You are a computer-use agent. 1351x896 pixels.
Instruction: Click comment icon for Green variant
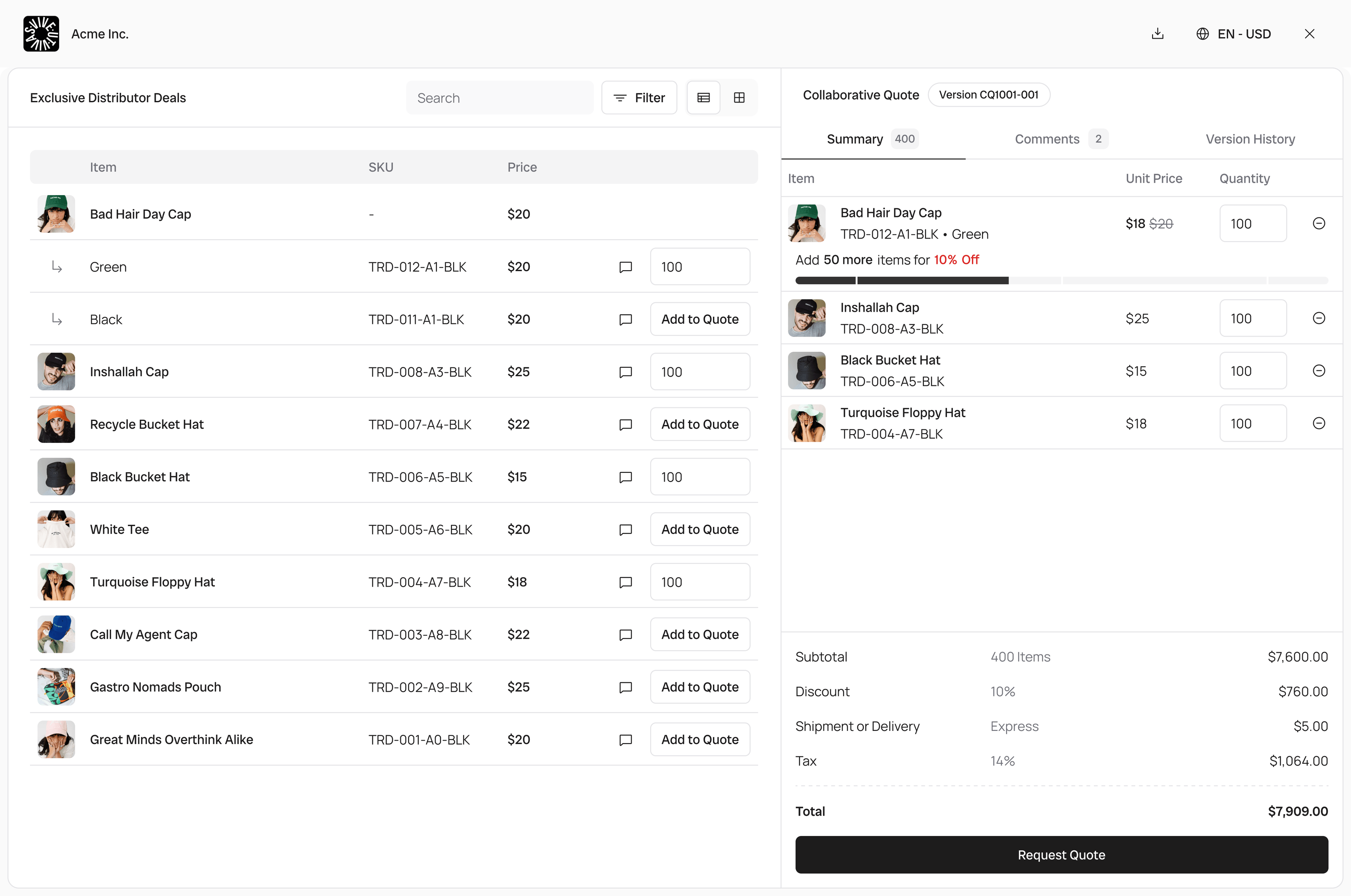tap(626, 267)
